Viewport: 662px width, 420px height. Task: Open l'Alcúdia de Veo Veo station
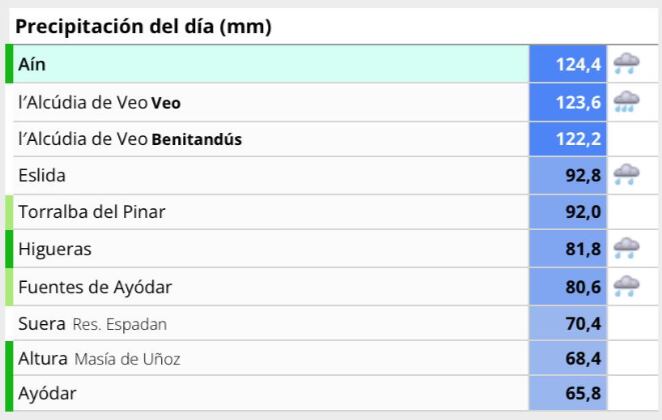(x=99, y=102)
